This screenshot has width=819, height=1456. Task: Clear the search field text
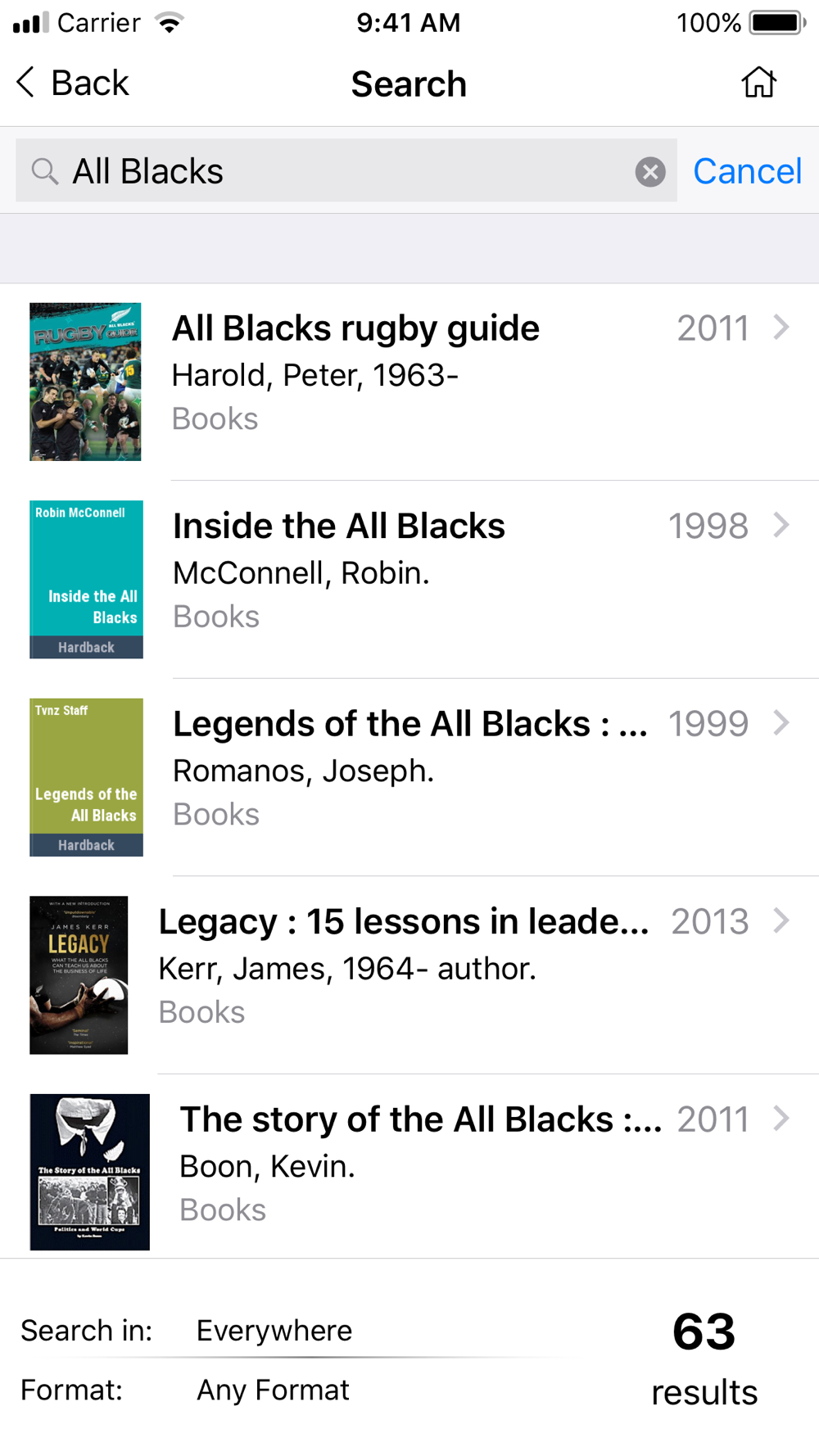click(650, 172)
